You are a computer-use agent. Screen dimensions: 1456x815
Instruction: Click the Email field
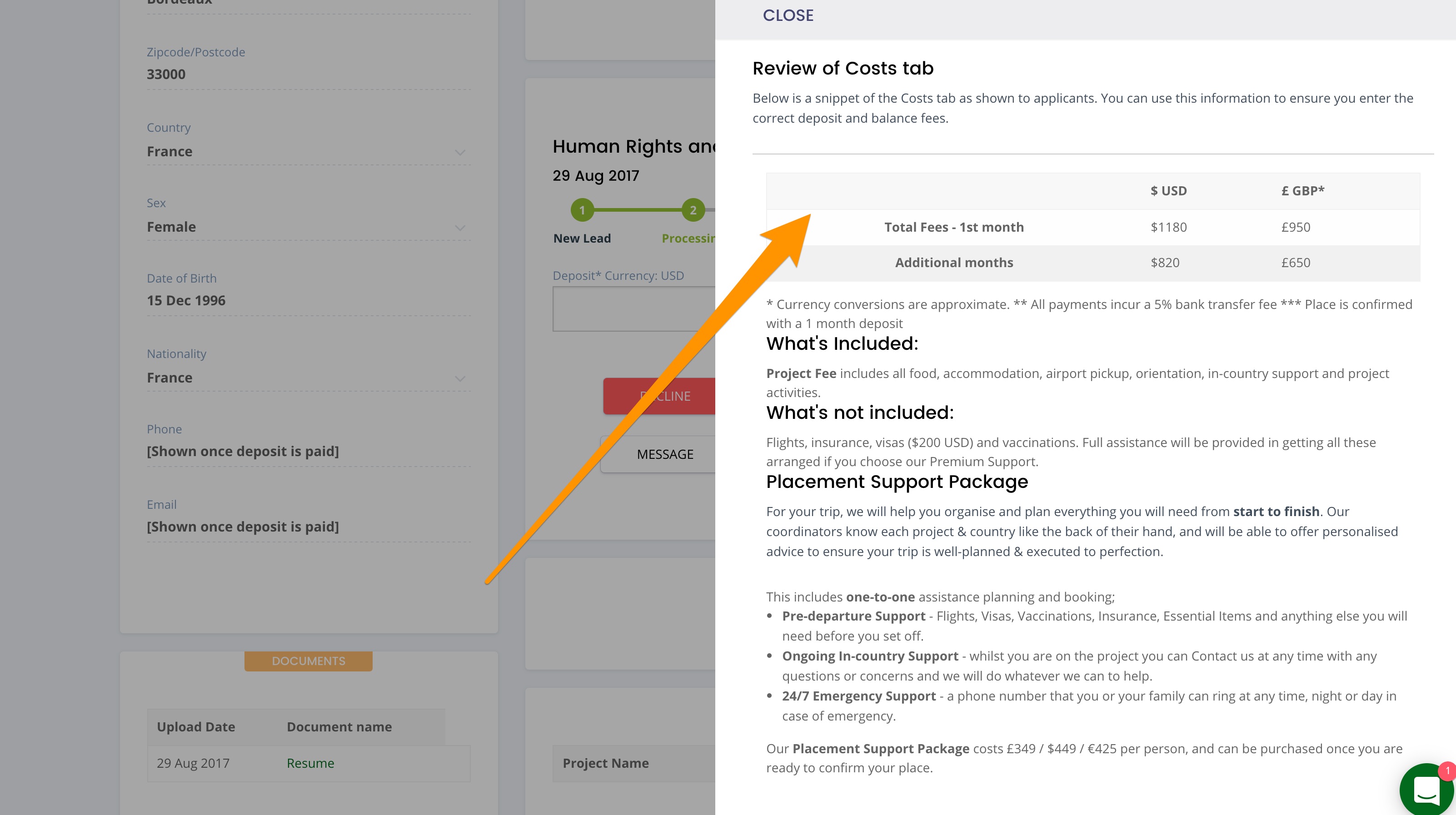308,527
